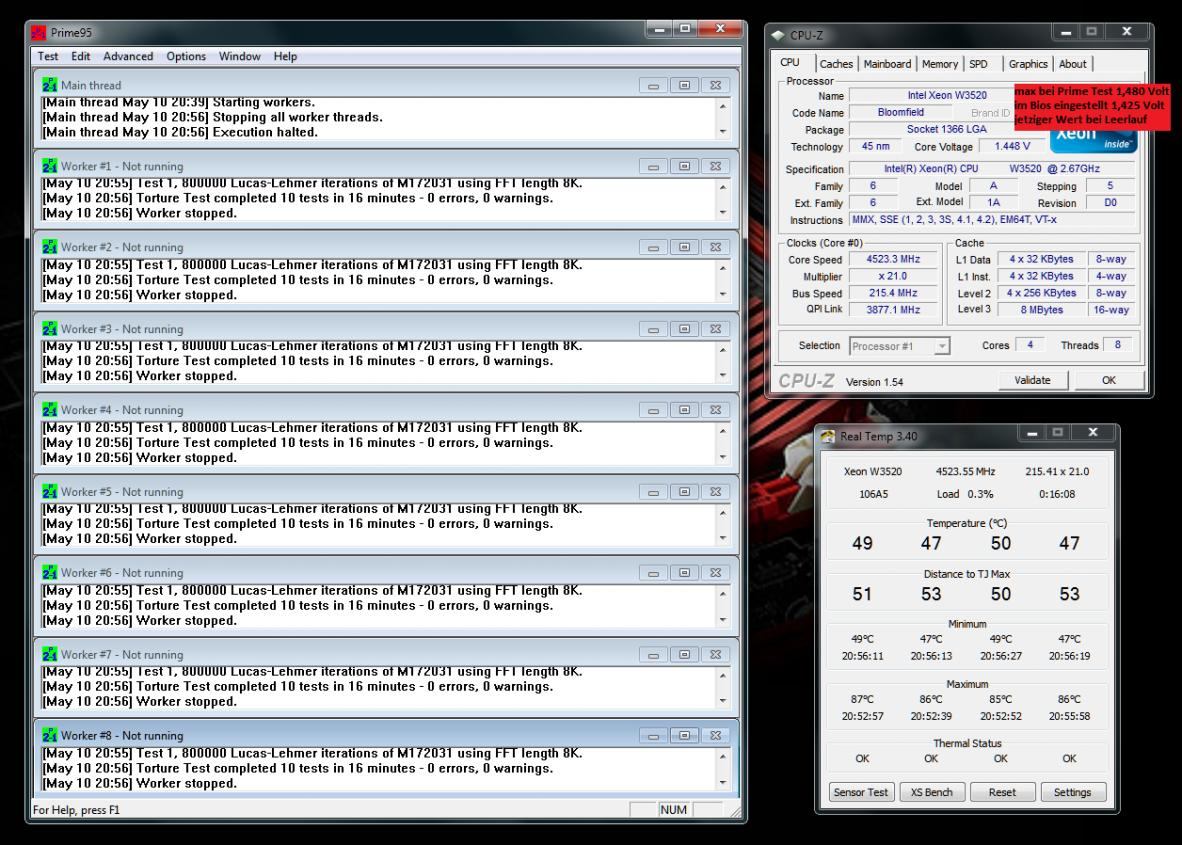The height and width of the screenshot is (845, 1182).
Task: Switch to the Graphics tab in CPU-Z
Action: point(1028,64)
